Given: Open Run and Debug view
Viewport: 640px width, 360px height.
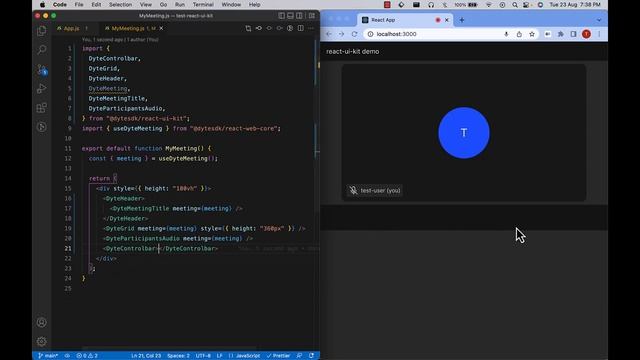Looking at the screenshot, I should 42,89.
